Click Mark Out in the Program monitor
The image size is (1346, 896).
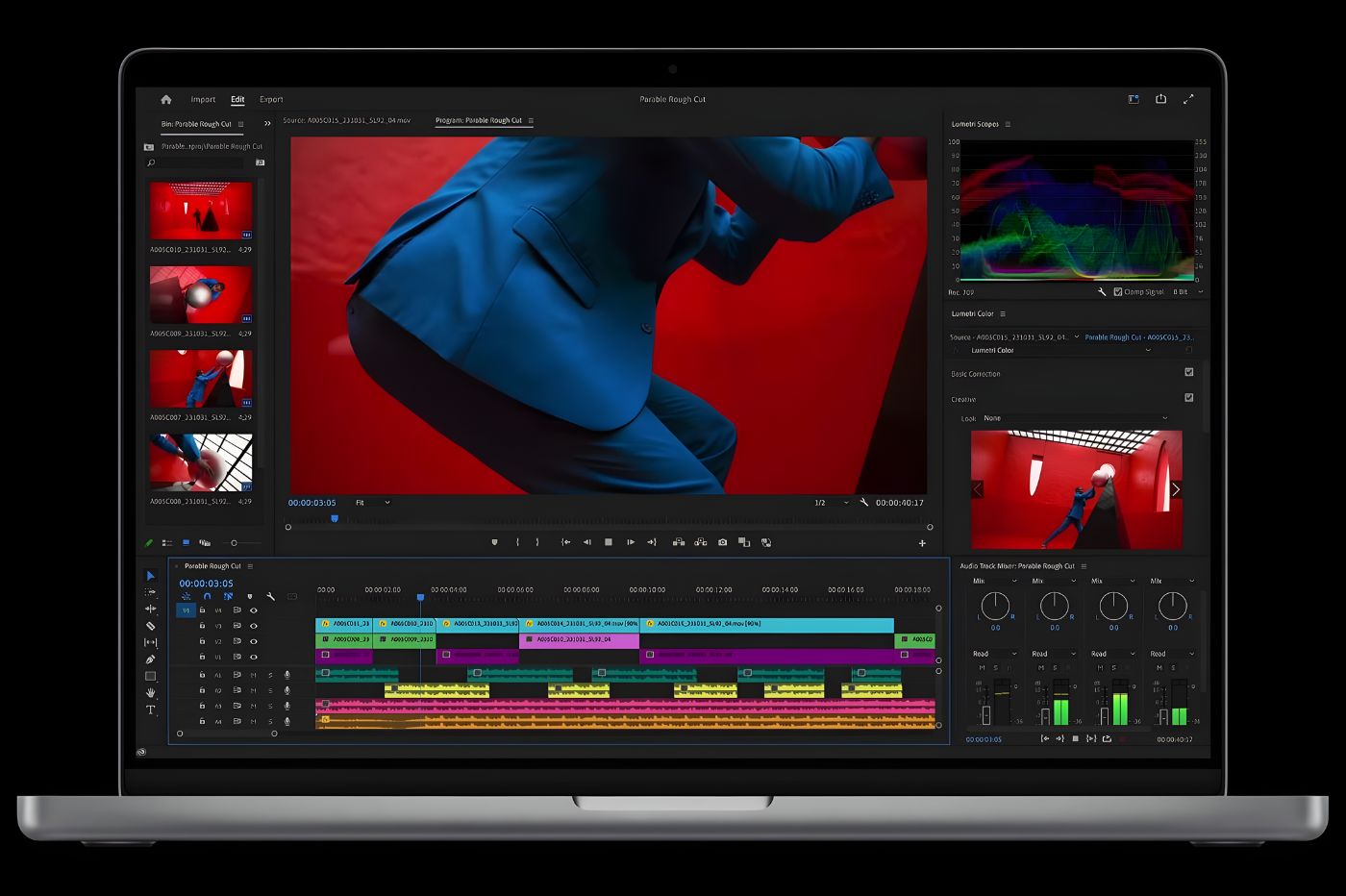(537, 542)
